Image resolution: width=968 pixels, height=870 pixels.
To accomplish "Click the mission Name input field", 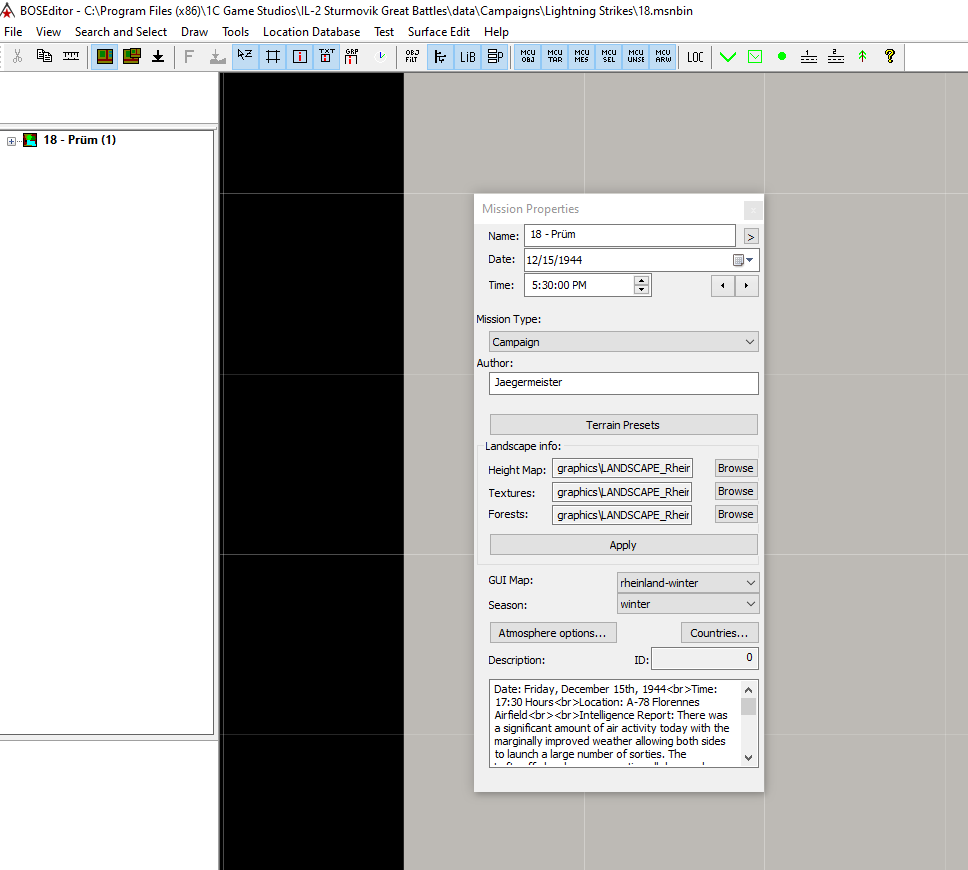I will point(630,235).
